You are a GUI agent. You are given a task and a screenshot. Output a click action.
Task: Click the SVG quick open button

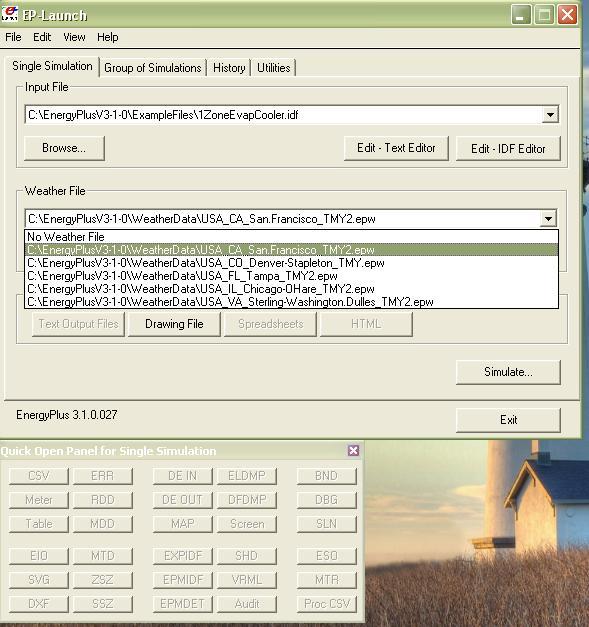pyautogui.click(x=39, y=580)
